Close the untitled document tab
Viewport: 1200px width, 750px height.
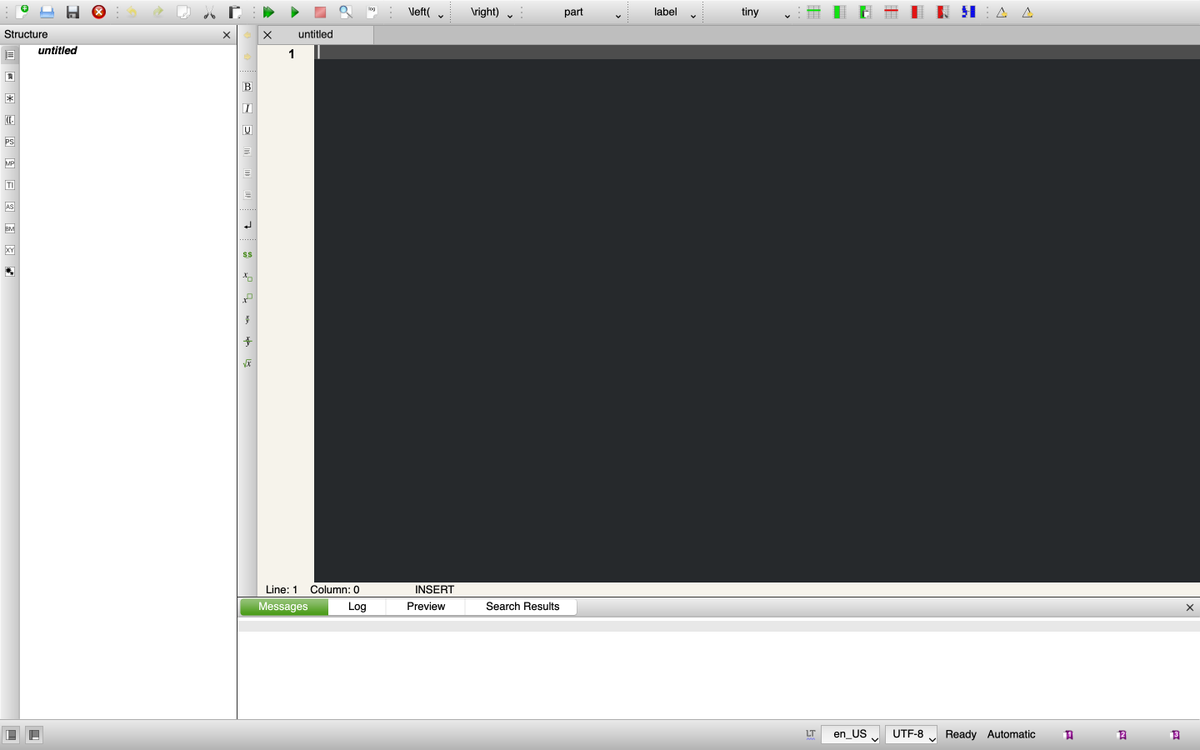coord(267,35)
